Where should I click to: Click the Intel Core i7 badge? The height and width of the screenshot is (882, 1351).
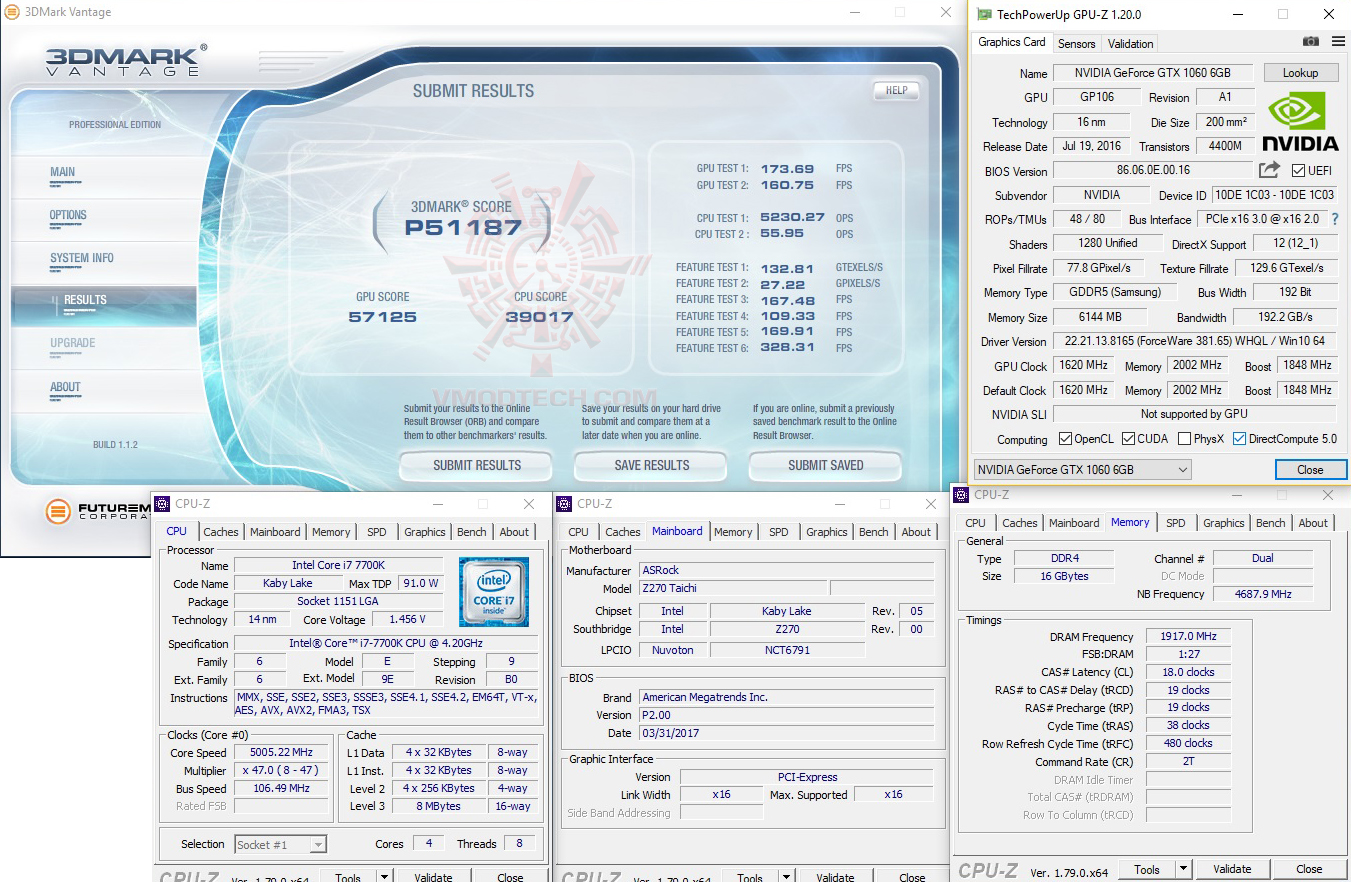pos(493,590)
